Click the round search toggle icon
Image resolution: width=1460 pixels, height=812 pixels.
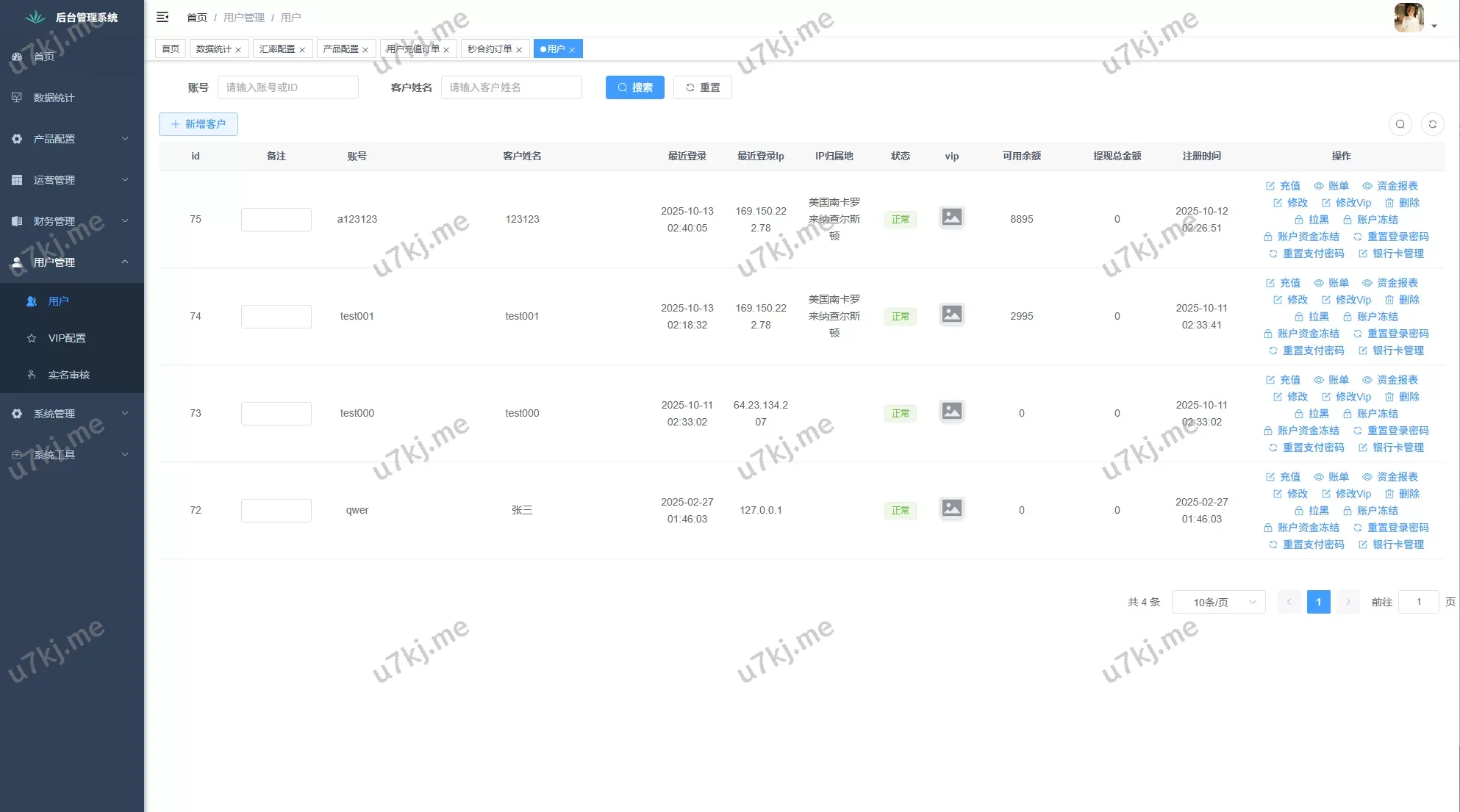coord(1400,124)
